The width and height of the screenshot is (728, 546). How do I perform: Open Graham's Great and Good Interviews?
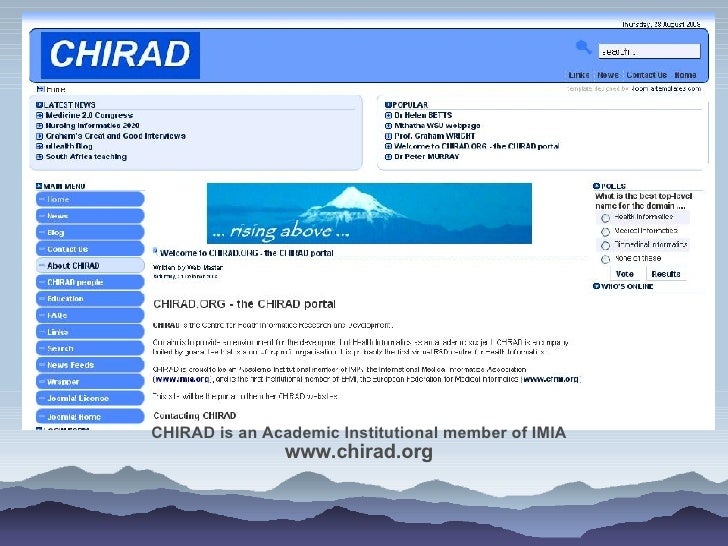click(116, 136)
